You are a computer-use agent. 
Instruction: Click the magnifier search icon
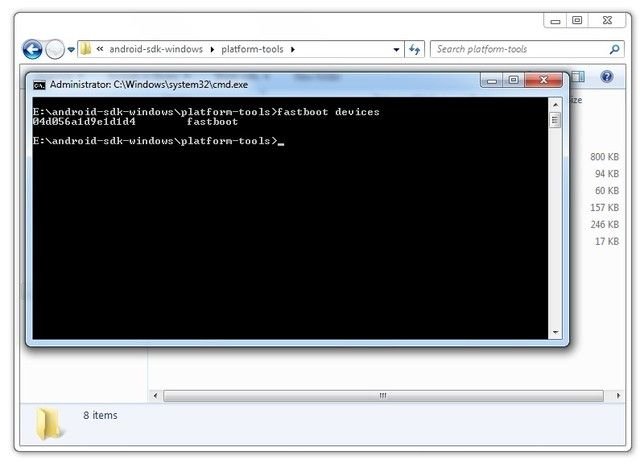614,49
